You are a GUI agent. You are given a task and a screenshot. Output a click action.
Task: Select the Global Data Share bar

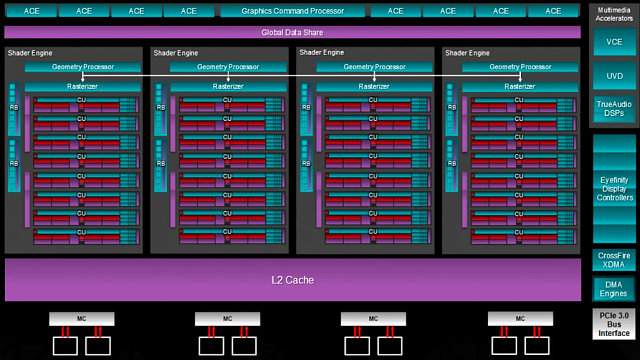[x=292, y=32]
